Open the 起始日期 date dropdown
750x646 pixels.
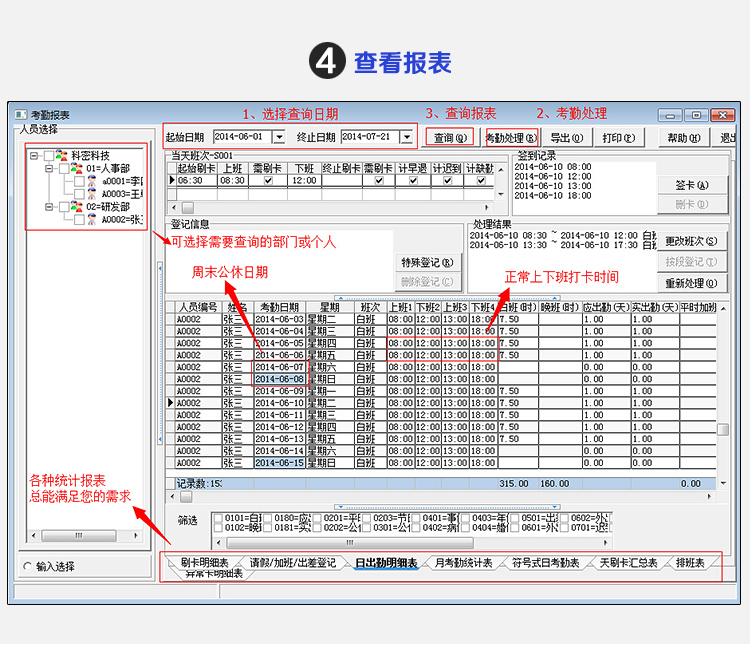pos(278,137)
